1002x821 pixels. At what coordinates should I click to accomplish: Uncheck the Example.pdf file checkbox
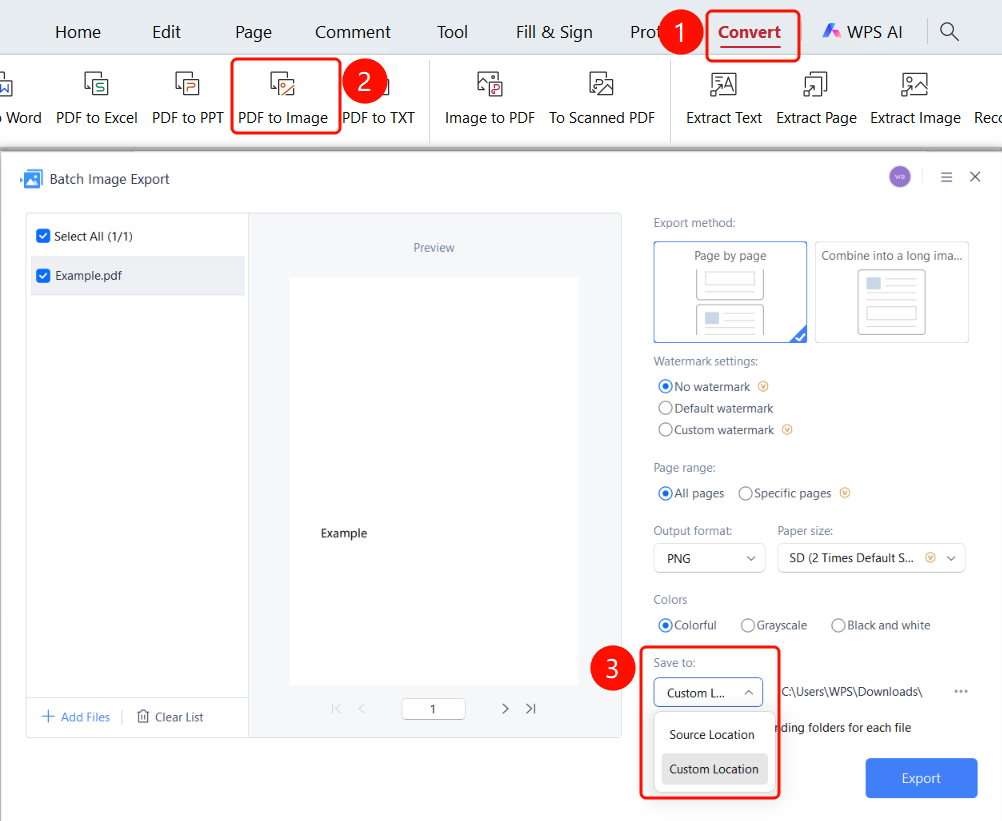pyautogui.click(x=43, y=275)
